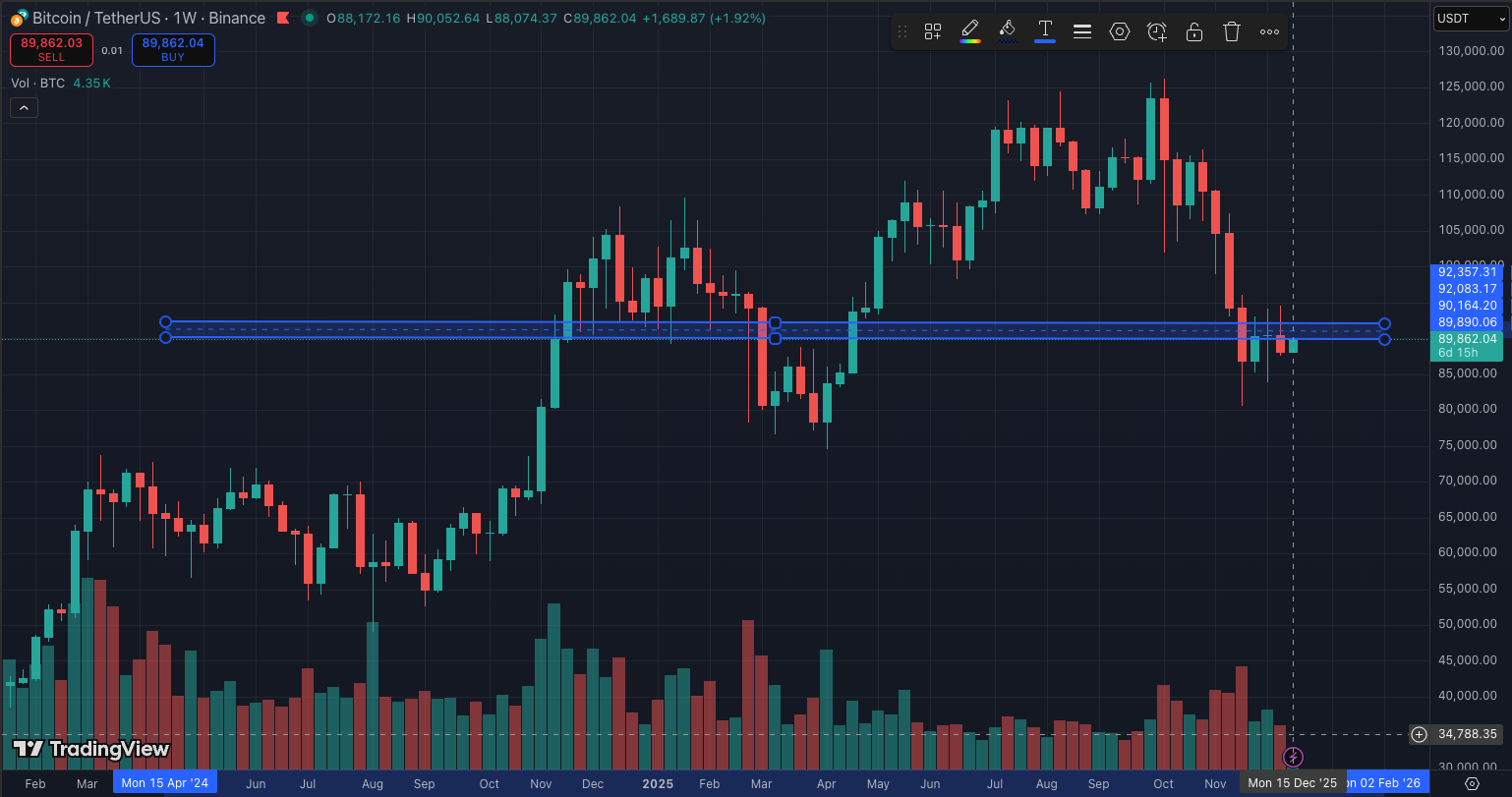Open chart settings hexagon at bottom right

(x=1472, y=783)
